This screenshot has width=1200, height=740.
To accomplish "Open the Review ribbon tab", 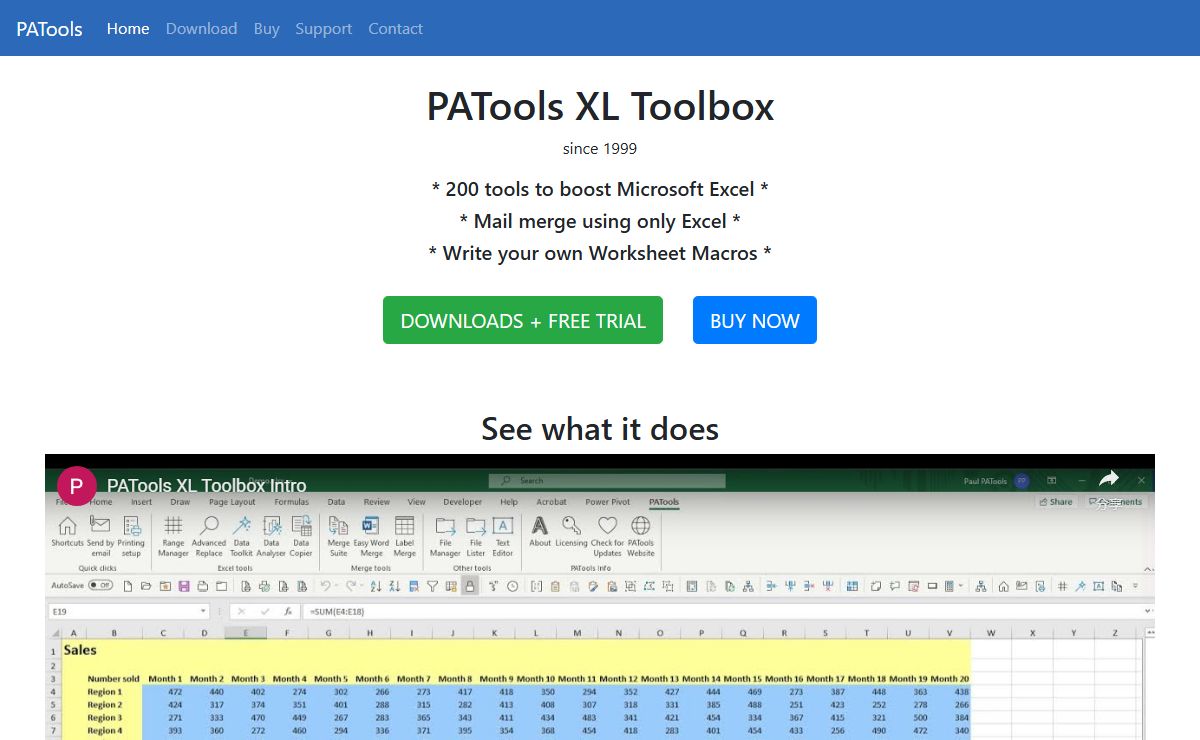I will pos(377,502).
